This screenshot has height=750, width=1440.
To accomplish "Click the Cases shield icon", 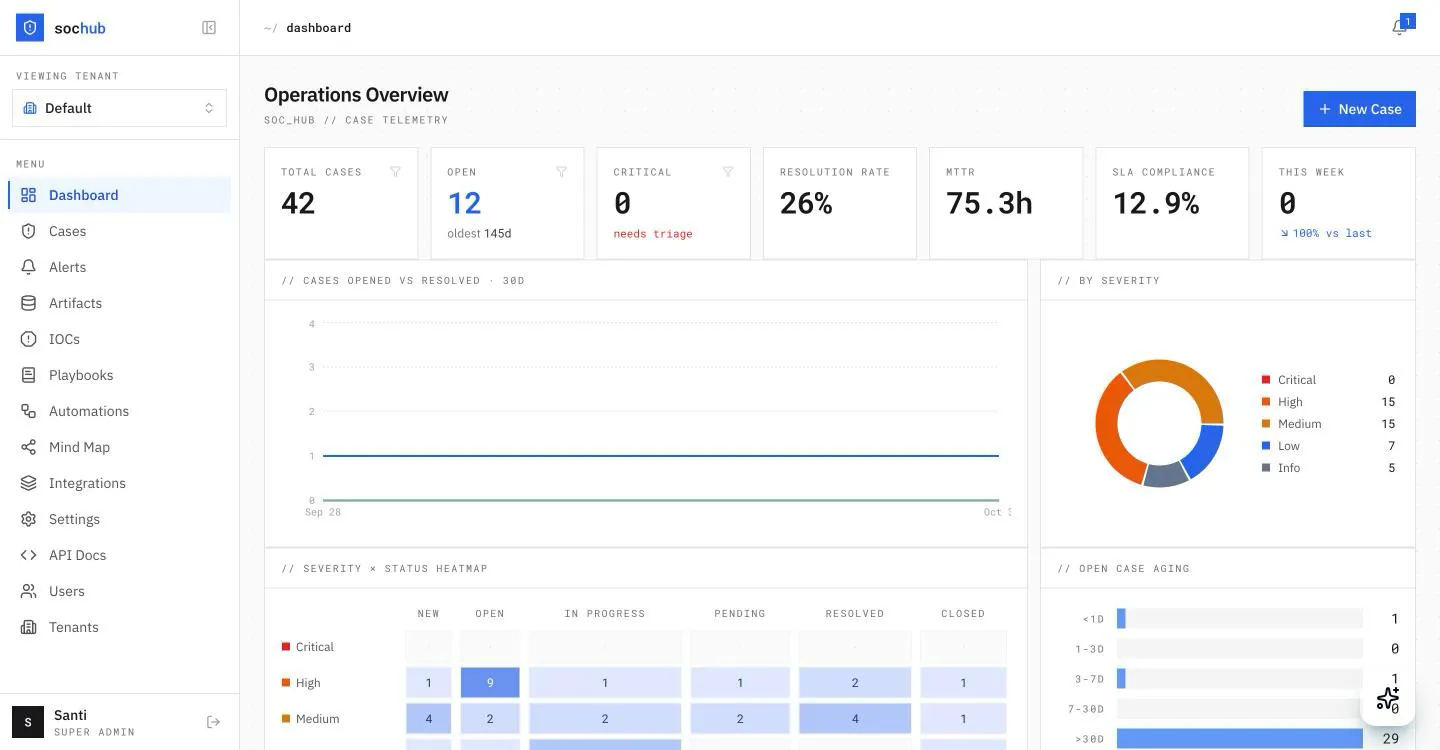I will click(x=29, y=231).
